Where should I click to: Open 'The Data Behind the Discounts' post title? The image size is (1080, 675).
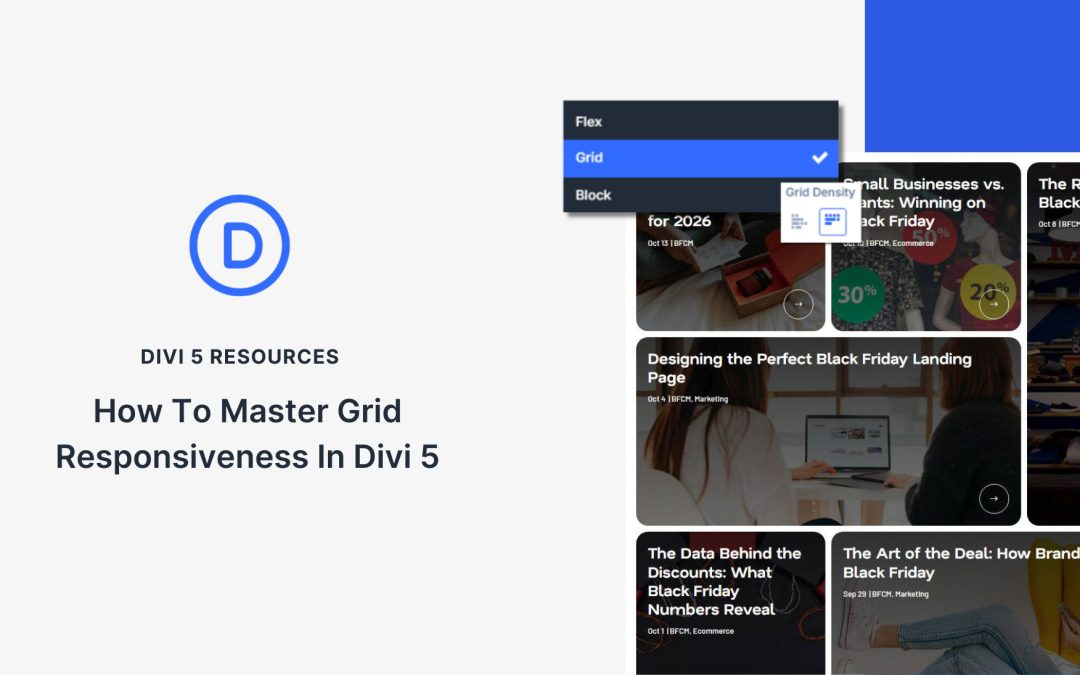[724, 581]
